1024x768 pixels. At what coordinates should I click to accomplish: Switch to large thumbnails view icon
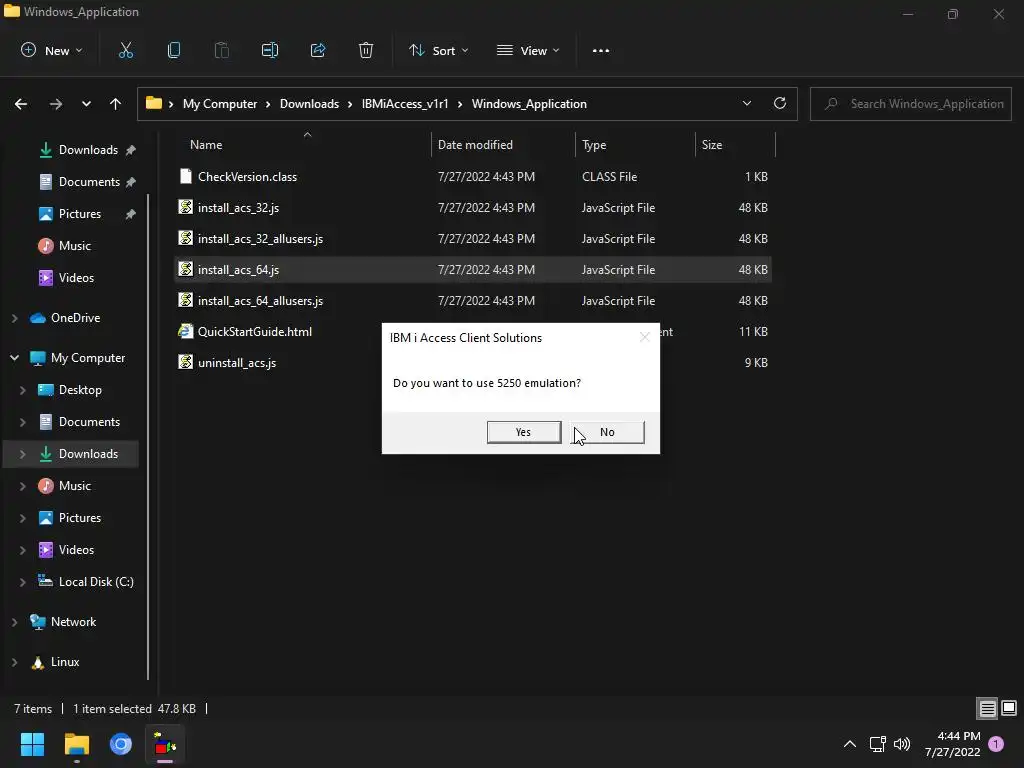click(1009, 708)
